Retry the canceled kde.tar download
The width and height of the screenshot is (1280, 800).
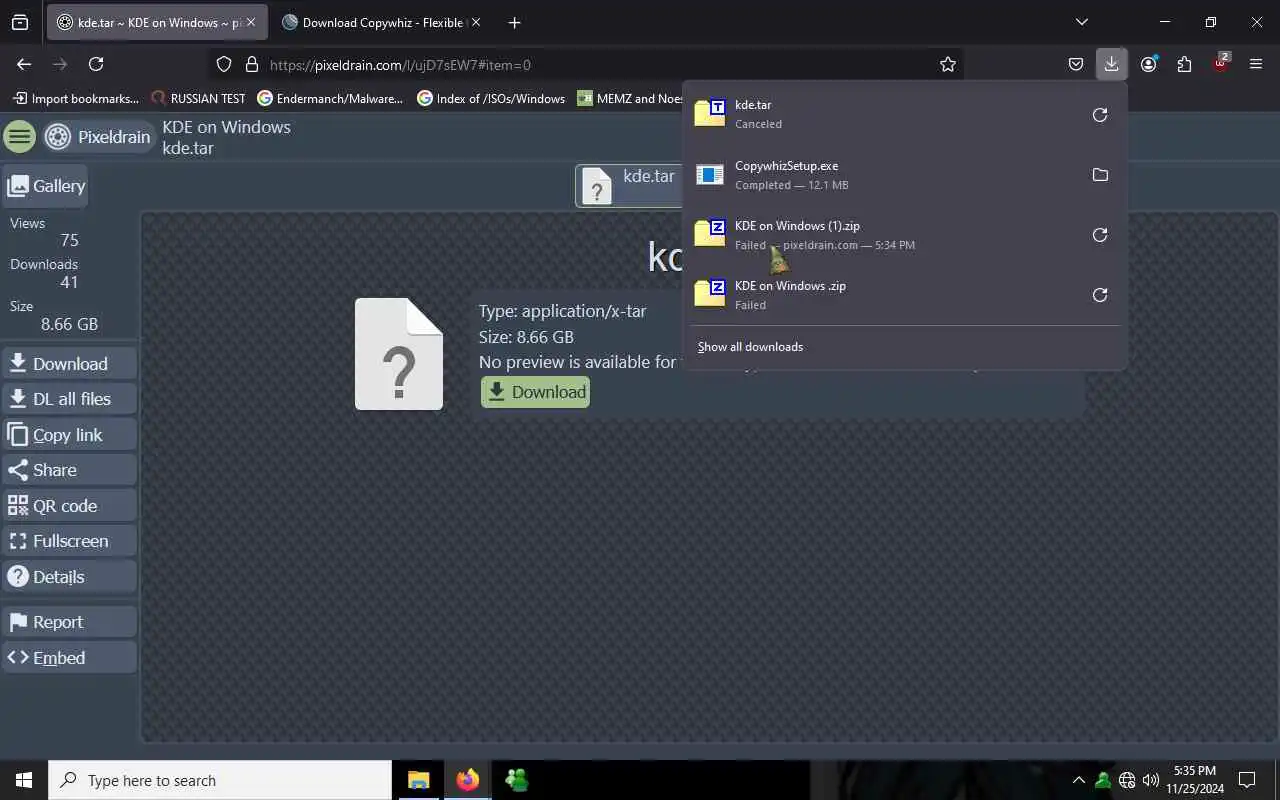[1100, 115]
